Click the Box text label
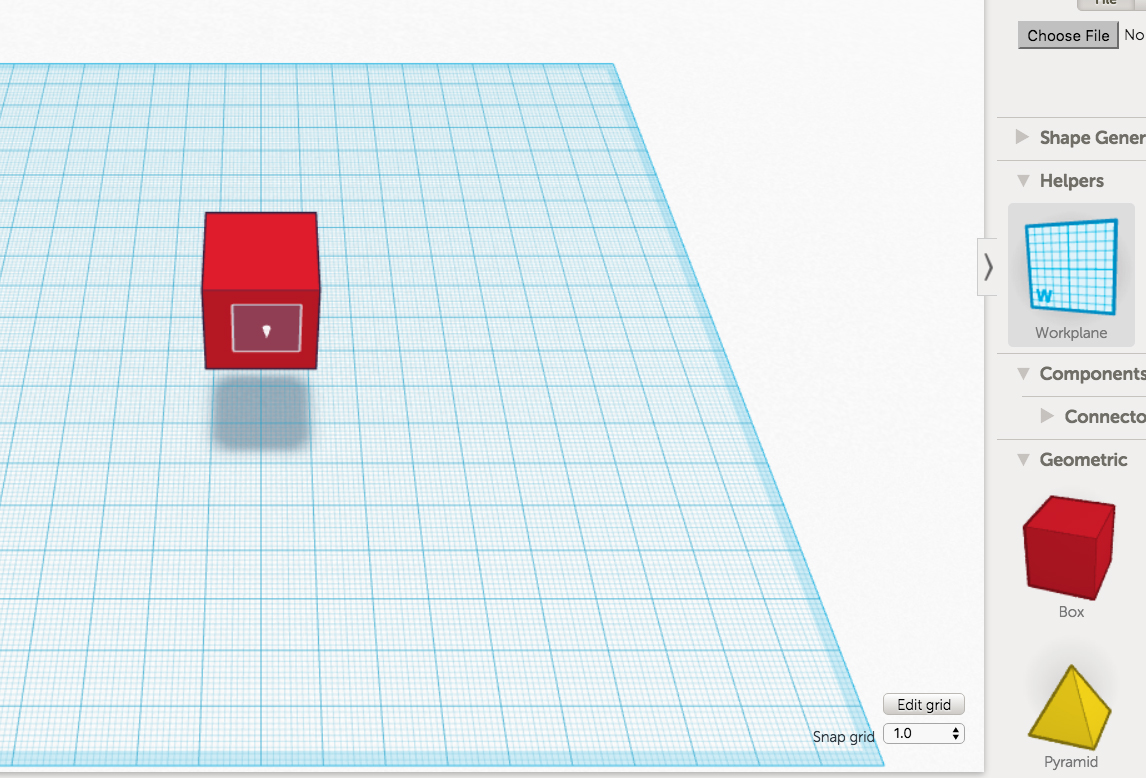Viewport: 1146px width, 778px height. point(1071,612)
